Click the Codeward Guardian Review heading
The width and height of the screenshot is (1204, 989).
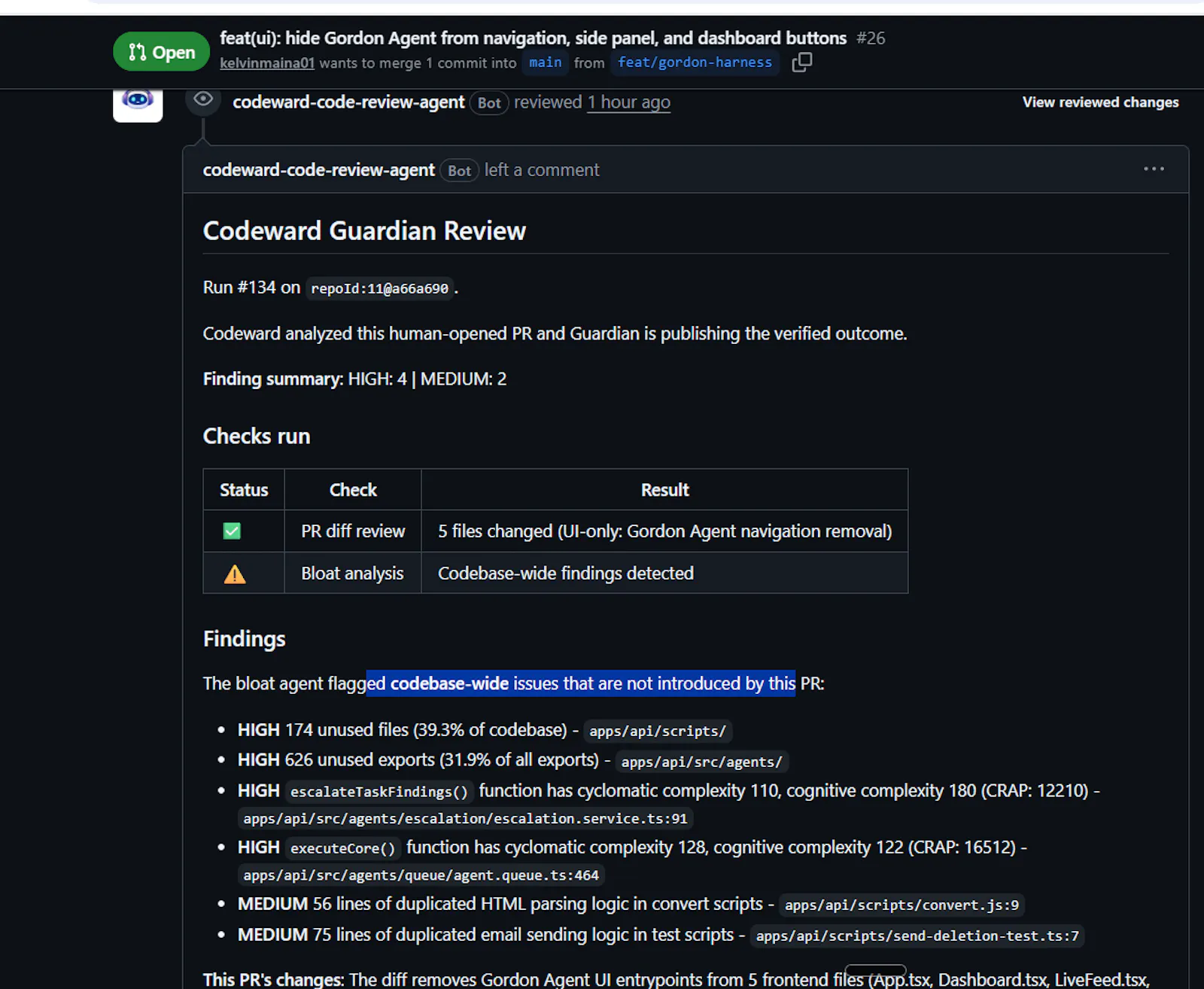(x=364, y=231)
